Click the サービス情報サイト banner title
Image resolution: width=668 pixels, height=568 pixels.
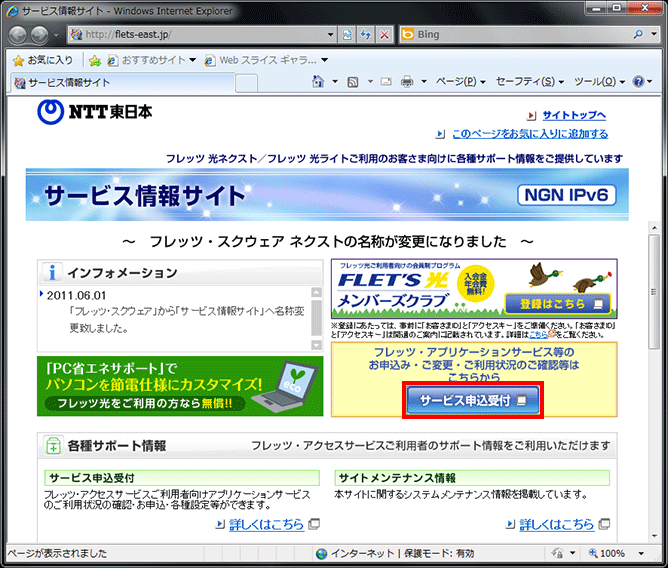click(145, 196)
